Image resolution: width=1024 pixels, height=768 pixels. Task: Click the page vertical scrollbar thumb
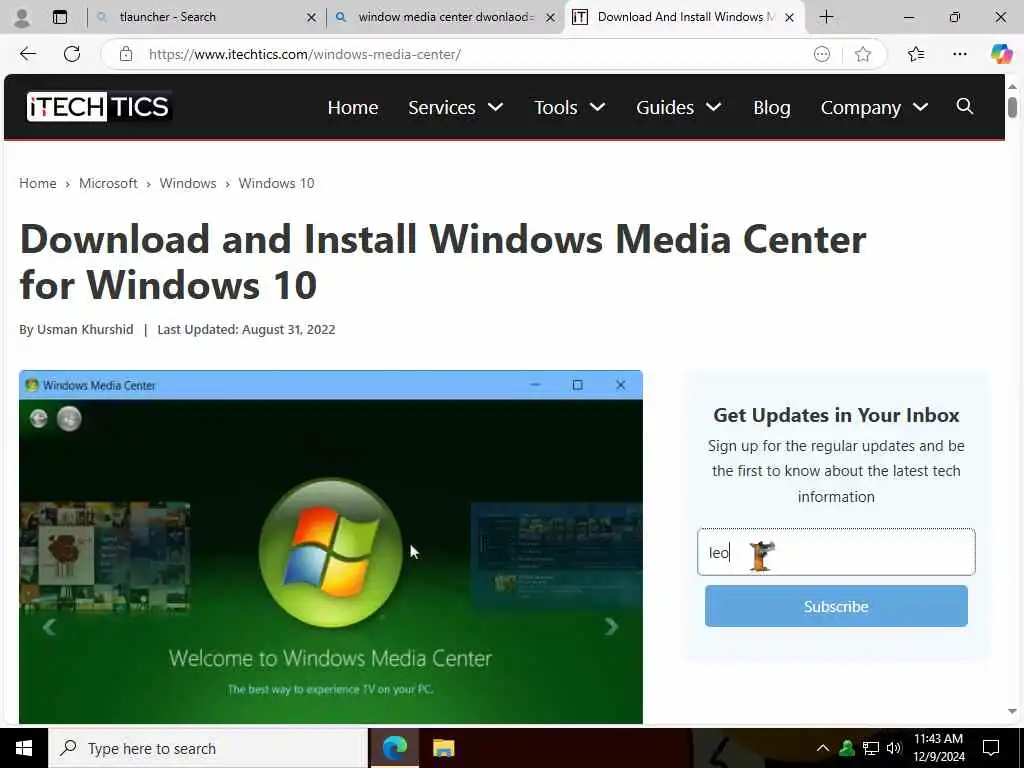coord(1012,106)
